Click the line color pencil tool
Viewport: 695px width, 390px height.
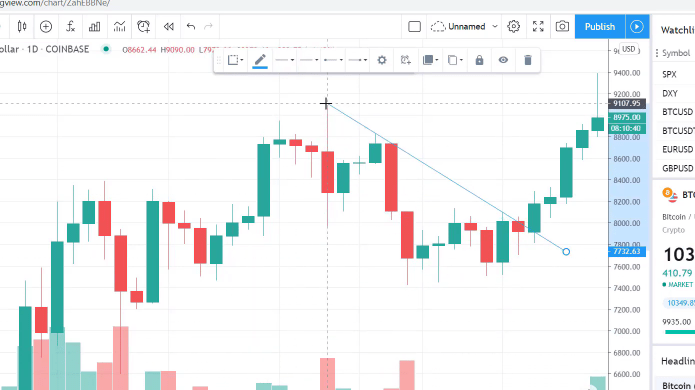(260, 60)
